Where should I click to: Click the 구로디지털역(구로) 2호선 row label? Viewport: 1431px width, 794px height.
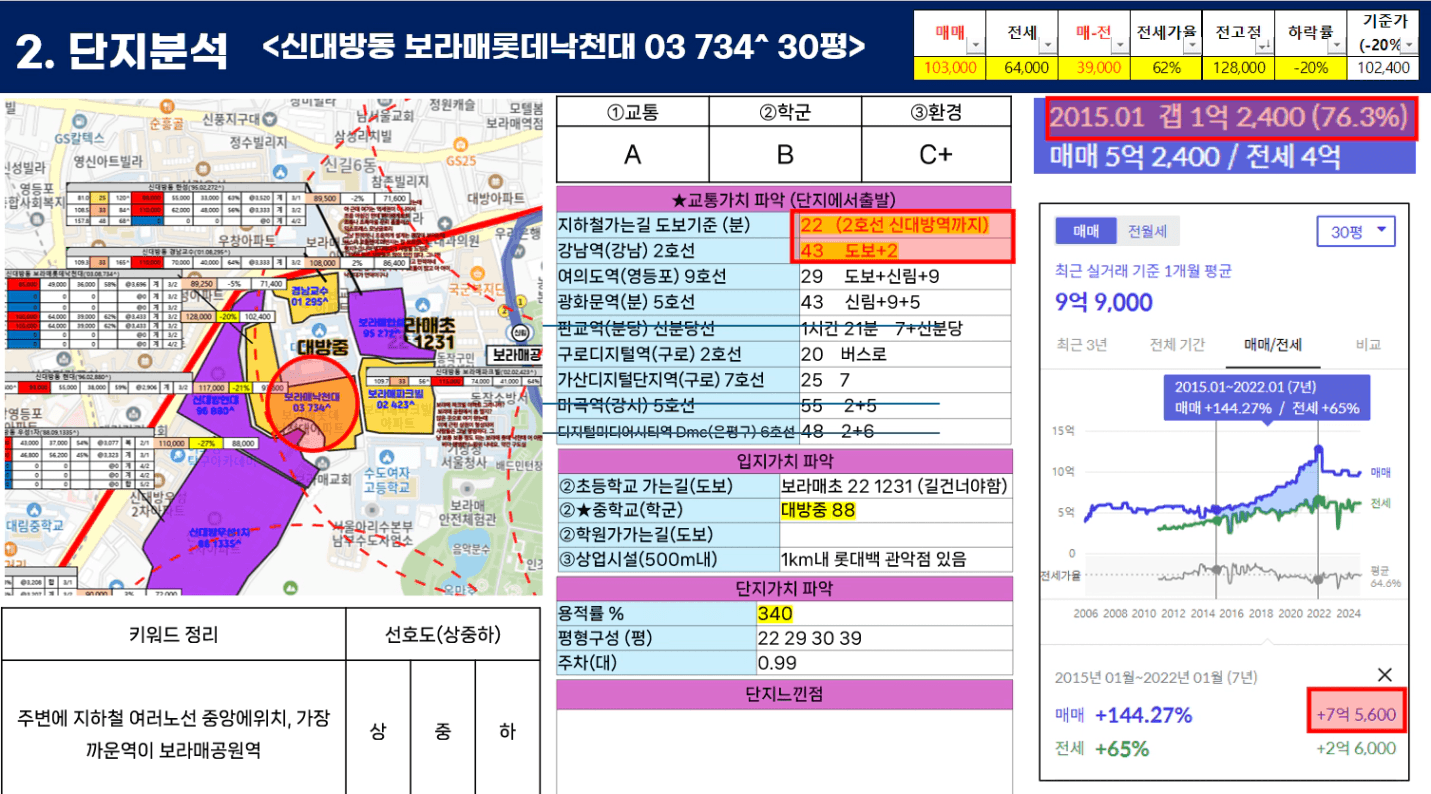tap(676, 354)
